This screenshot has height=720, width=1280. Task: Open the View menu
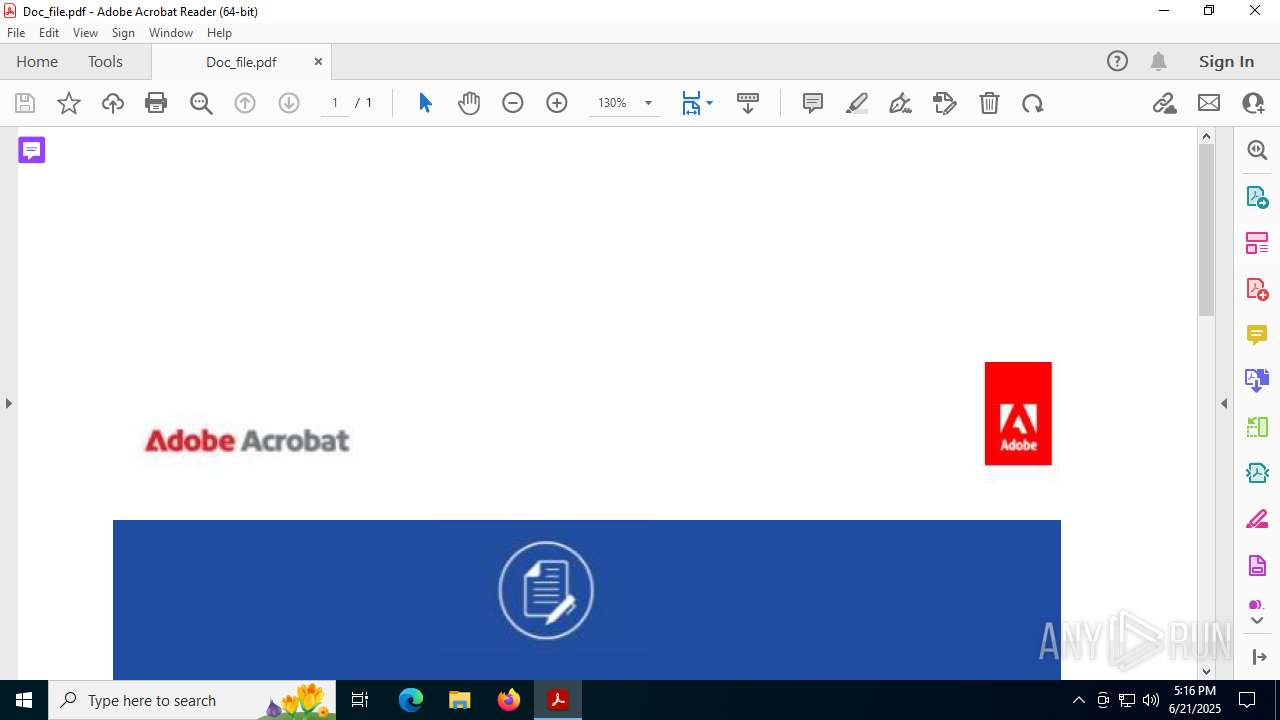click(86, 33)
